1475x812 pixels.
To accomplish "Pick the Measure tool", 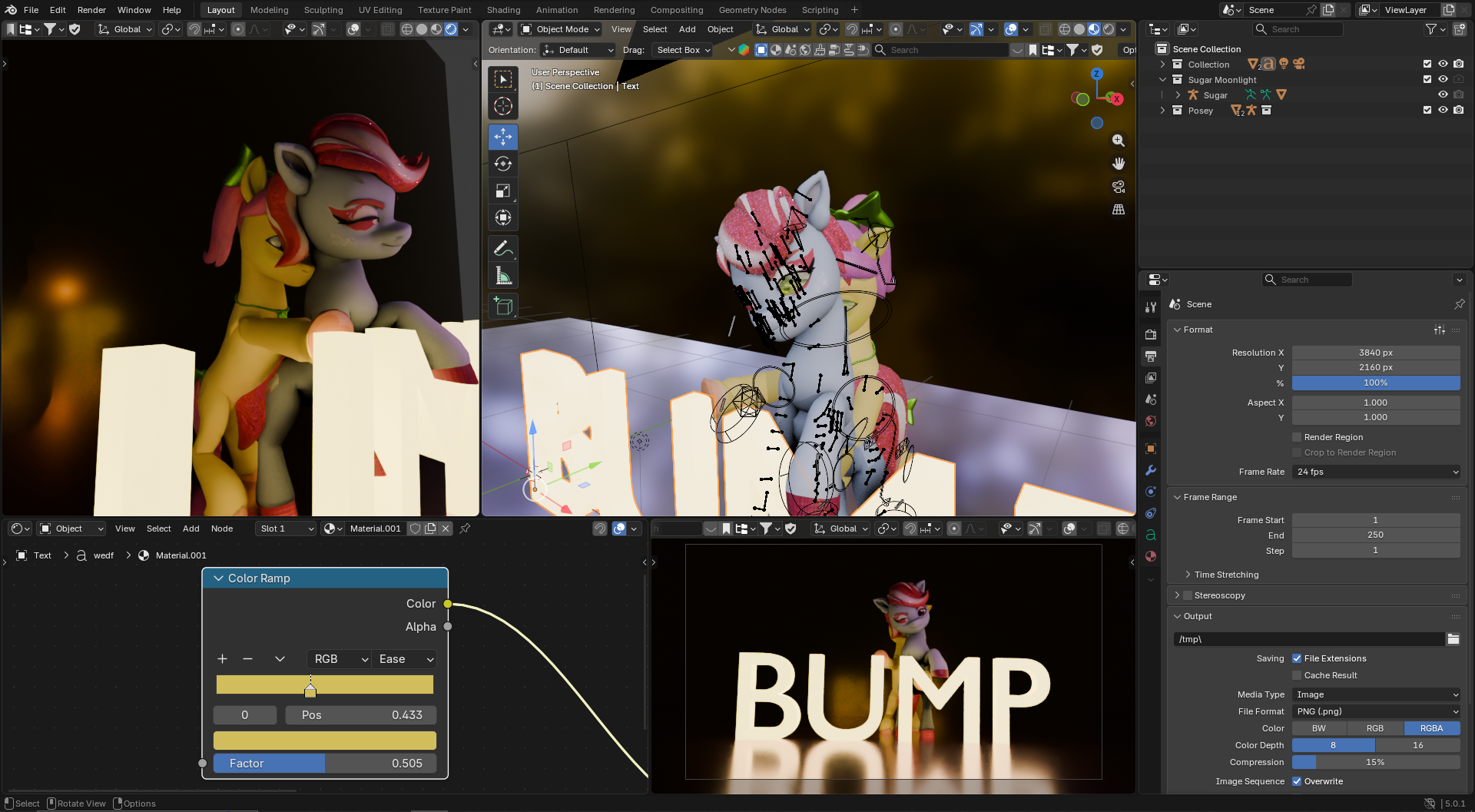I will coord(503,276).
